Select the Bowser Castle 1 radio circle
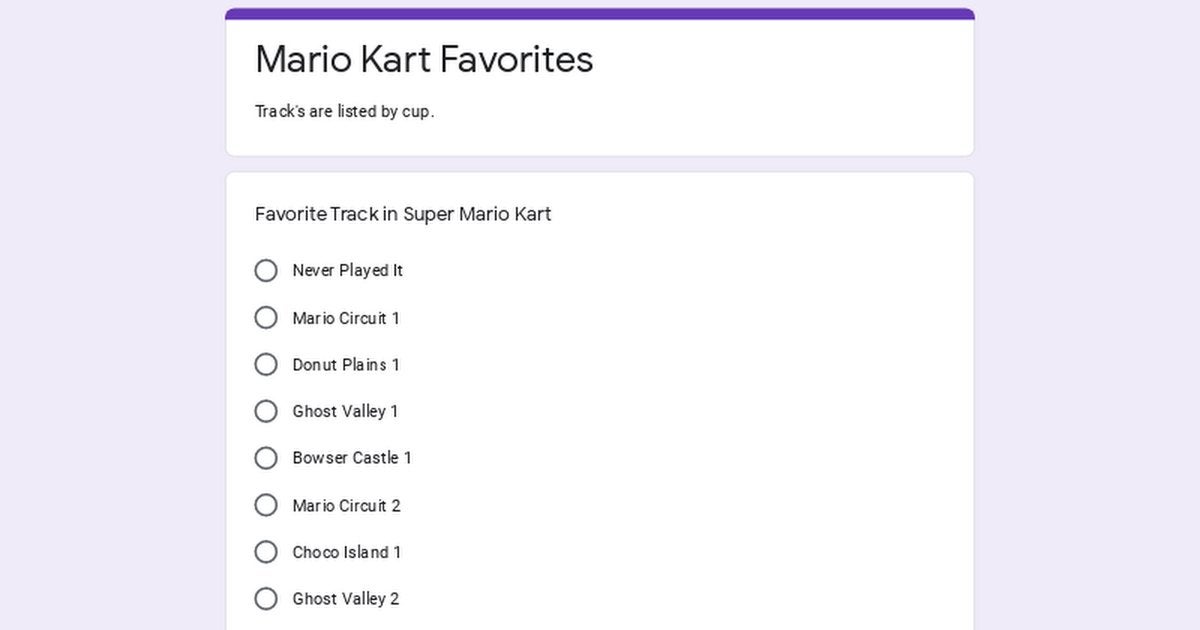The image size is (1200, 630). 266,458
